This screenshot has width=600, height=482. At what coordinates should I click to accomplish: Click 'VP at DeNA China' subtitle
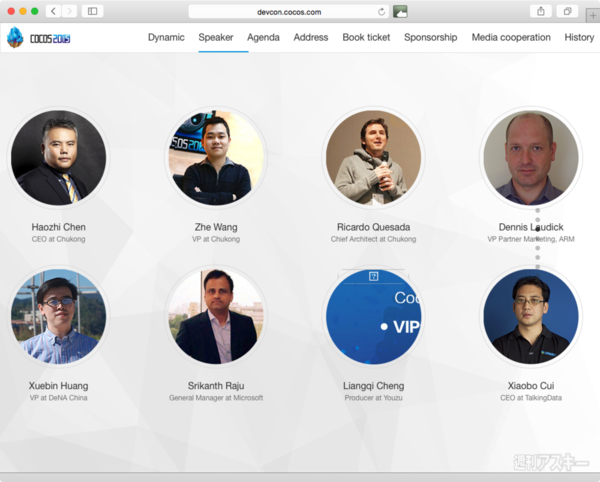click(59, 398)
